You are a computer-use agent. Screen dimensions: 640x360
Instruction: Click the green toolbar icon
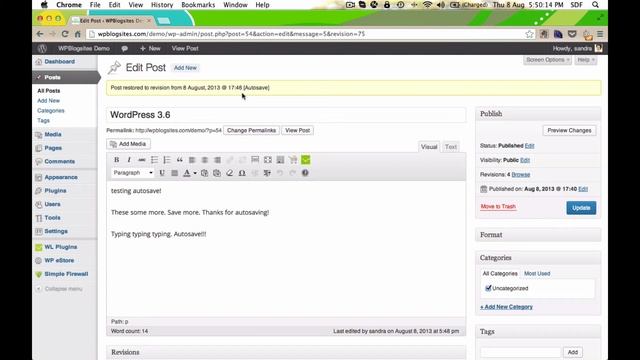[x=306, y=160]
